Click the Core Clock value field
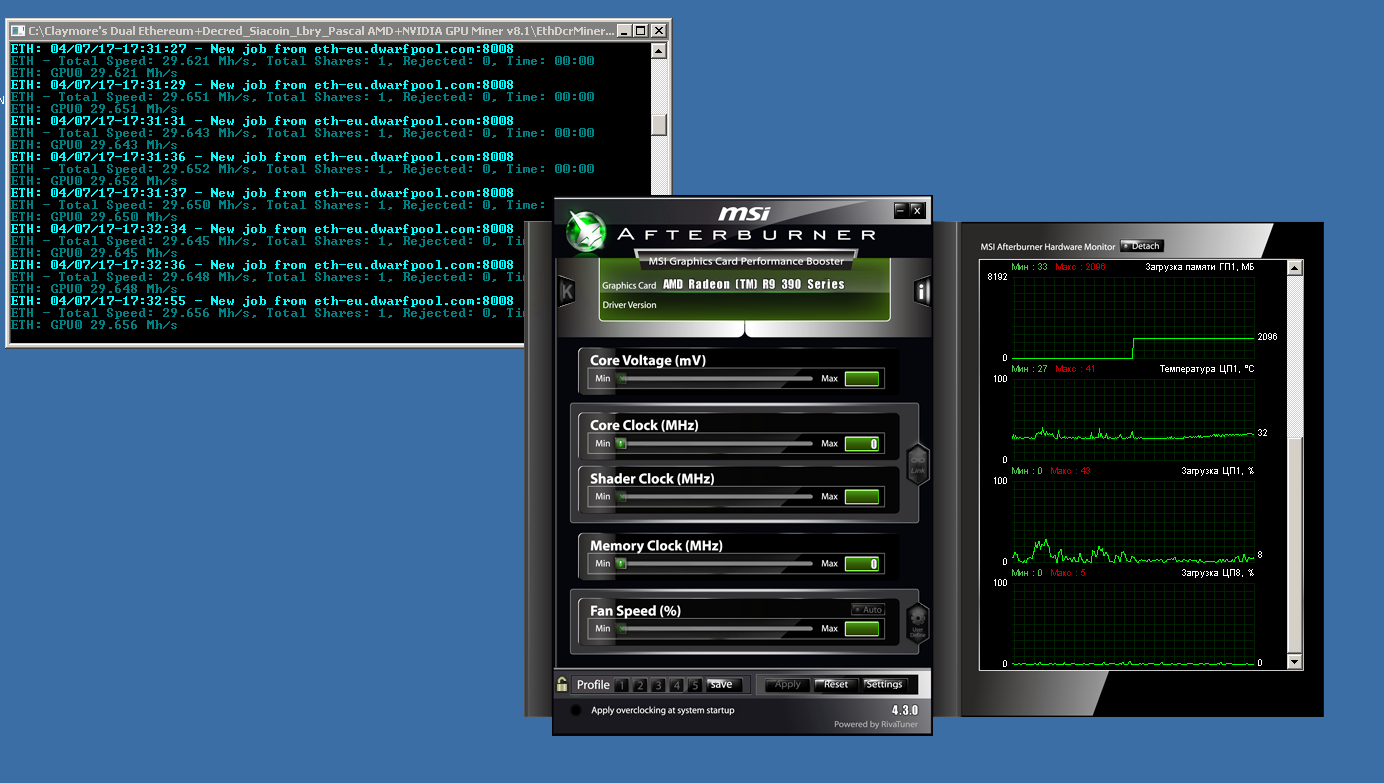 coord(862,443)
